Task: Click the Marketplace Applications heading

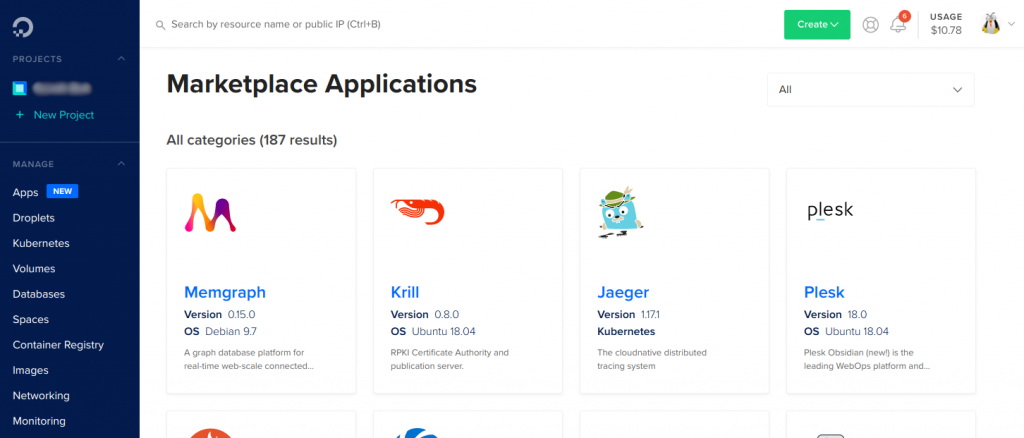Action: tap(322, 84)
